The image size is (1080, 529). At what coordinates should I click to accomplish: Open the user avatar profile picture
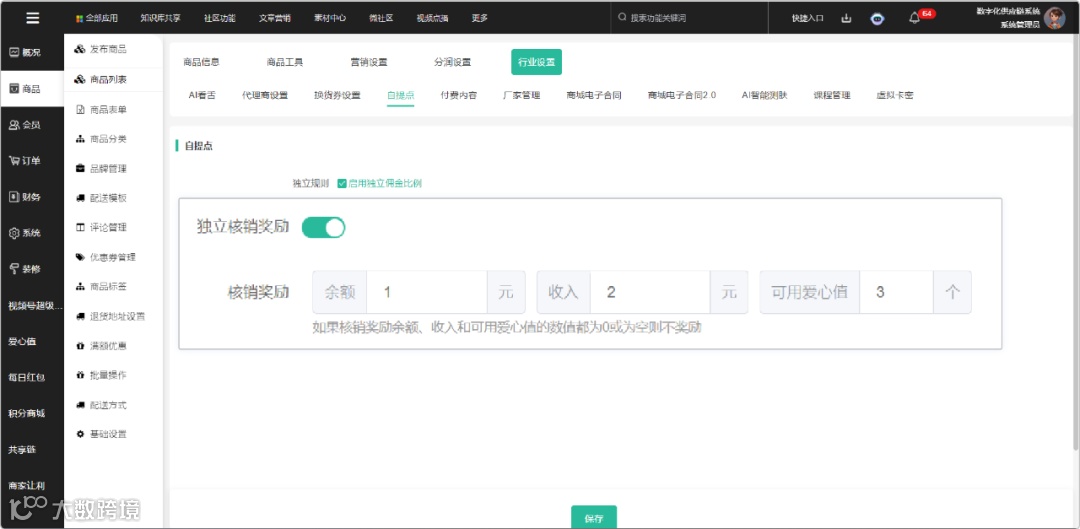click(1055, 18)
